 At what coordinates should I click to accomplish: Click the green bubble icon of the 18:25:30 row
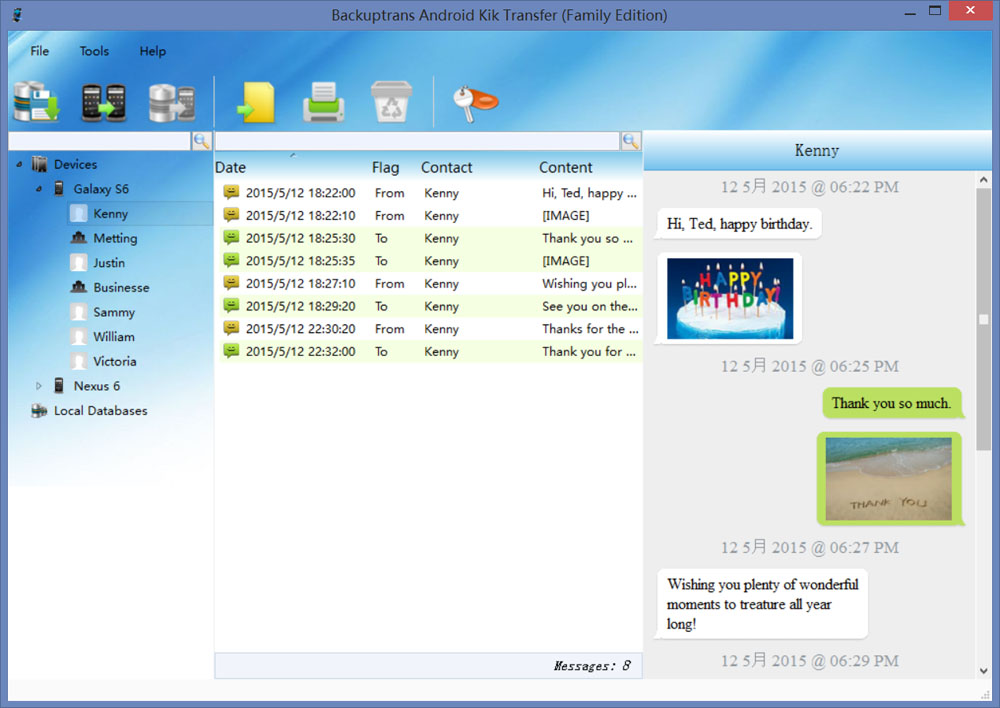click(x=231, y=237)
